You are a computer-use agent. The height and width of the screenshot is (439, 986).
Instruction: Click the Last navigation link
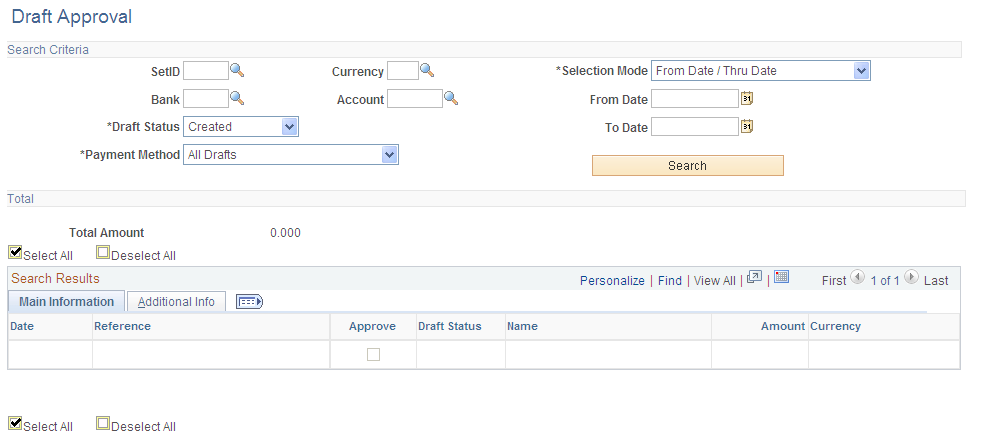click(x=936, y=281)
